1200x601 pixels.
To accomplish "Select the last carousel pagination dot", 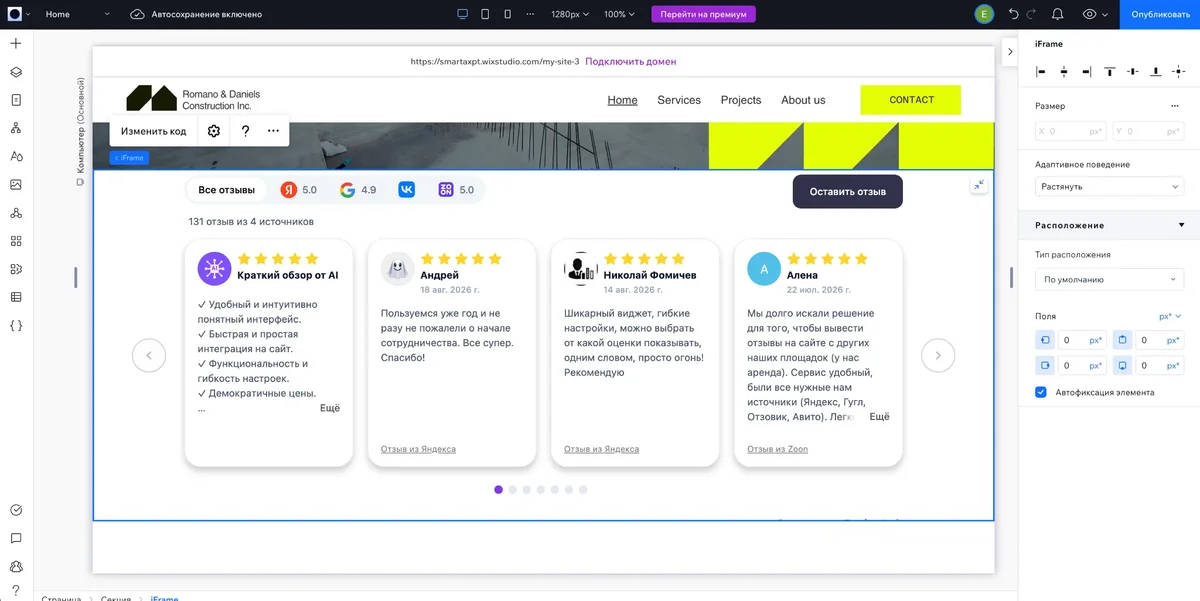I will [583, 490].
